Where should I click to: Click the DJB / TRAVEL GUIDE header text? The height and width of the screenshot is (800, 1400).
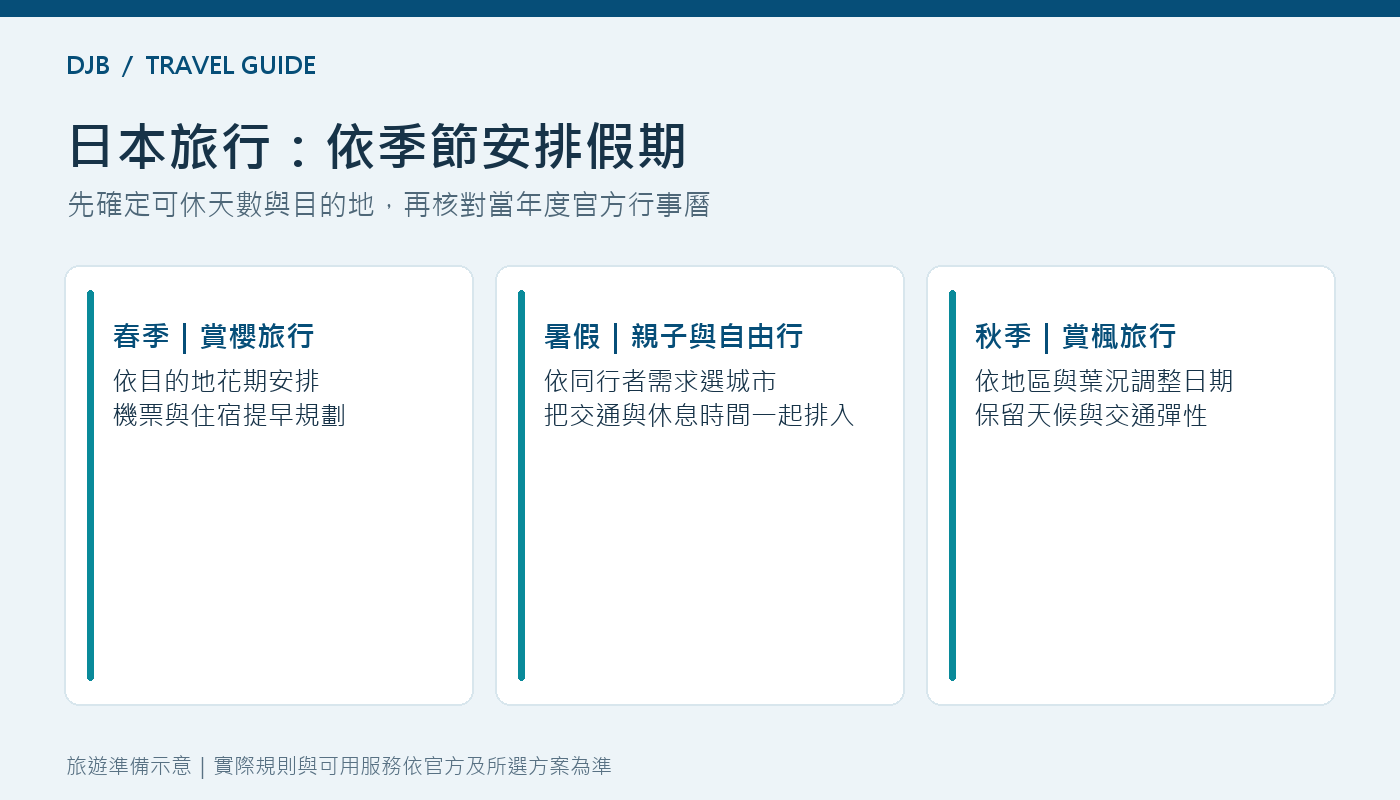[x=191, y=66]
